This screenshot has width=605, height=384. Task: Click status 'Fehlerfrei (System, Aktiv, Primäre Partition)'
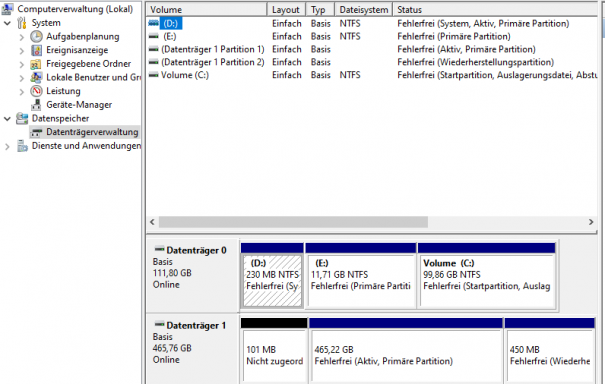click(x=483, y=24)
